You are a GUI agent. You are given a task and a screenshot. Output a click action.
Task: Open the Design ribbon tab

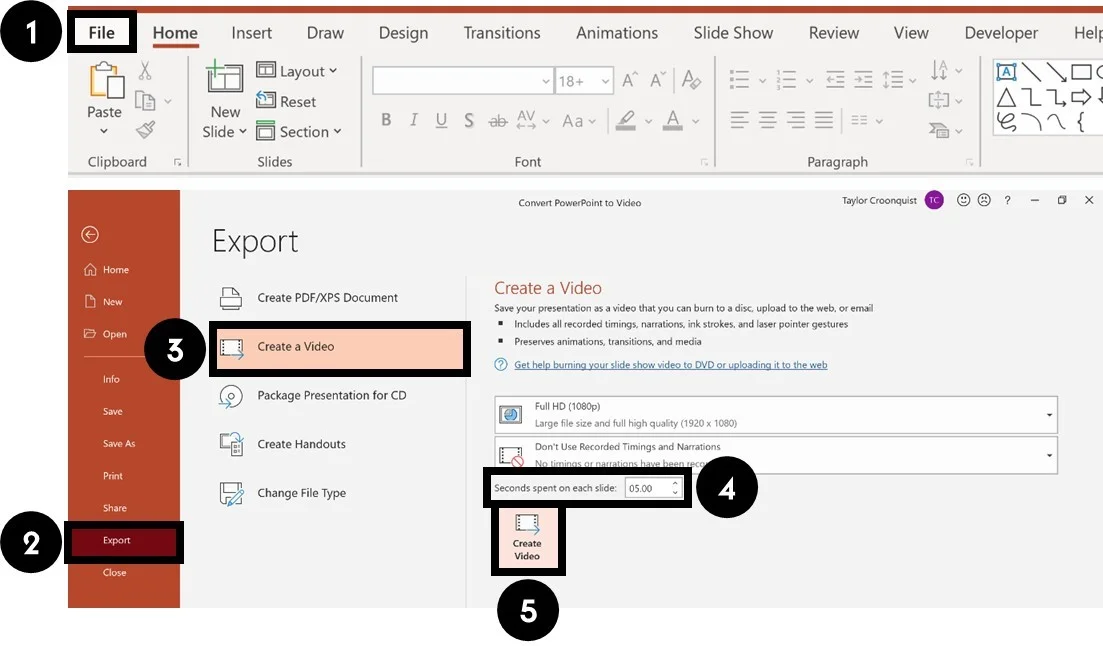403,33
